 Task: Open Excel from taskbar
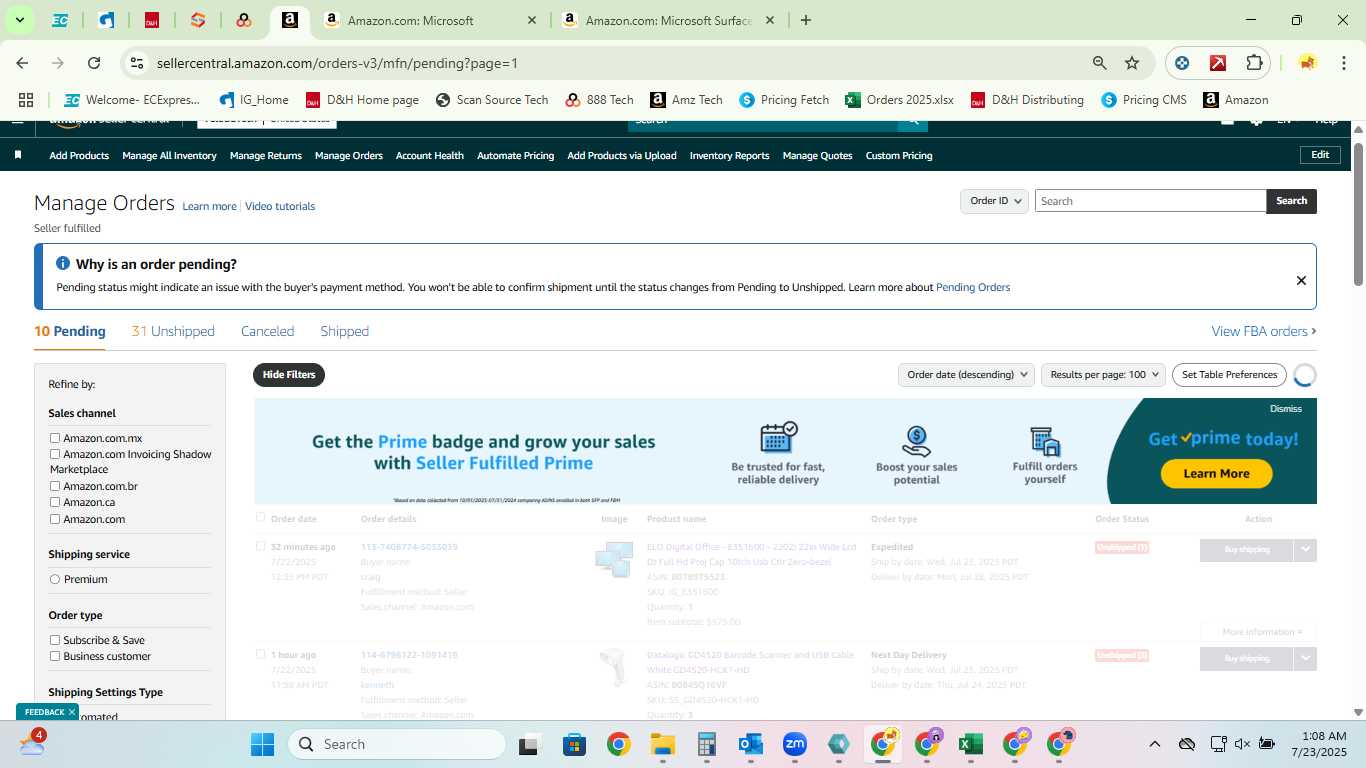(971, 744)
